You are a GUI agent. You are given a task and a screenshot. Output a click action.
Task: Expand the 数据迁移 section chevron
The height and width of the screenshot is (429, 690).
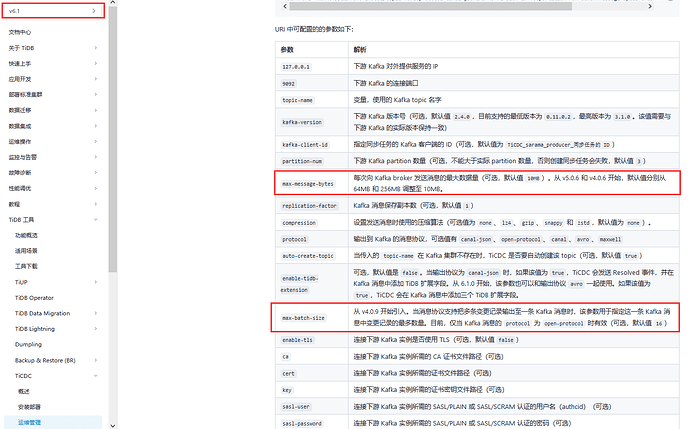pyautogui.click(x=95, y=110)
